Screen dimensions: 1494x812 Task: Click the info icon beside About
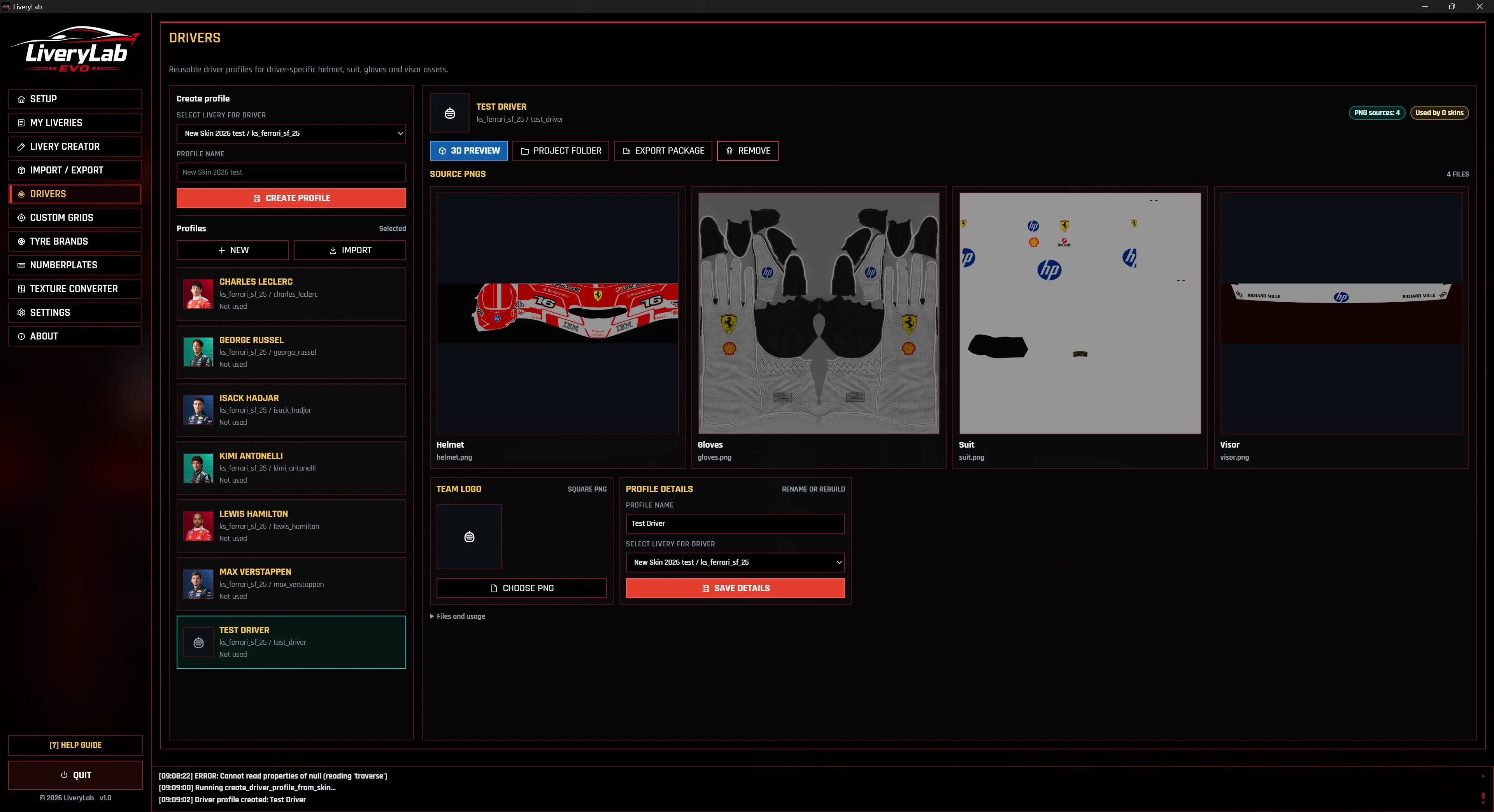21,337
